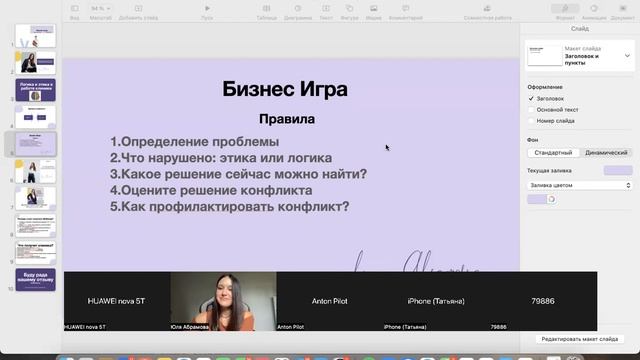640x360 pixels.
Task: Add a text box via Текст icon
Action: 326,9
